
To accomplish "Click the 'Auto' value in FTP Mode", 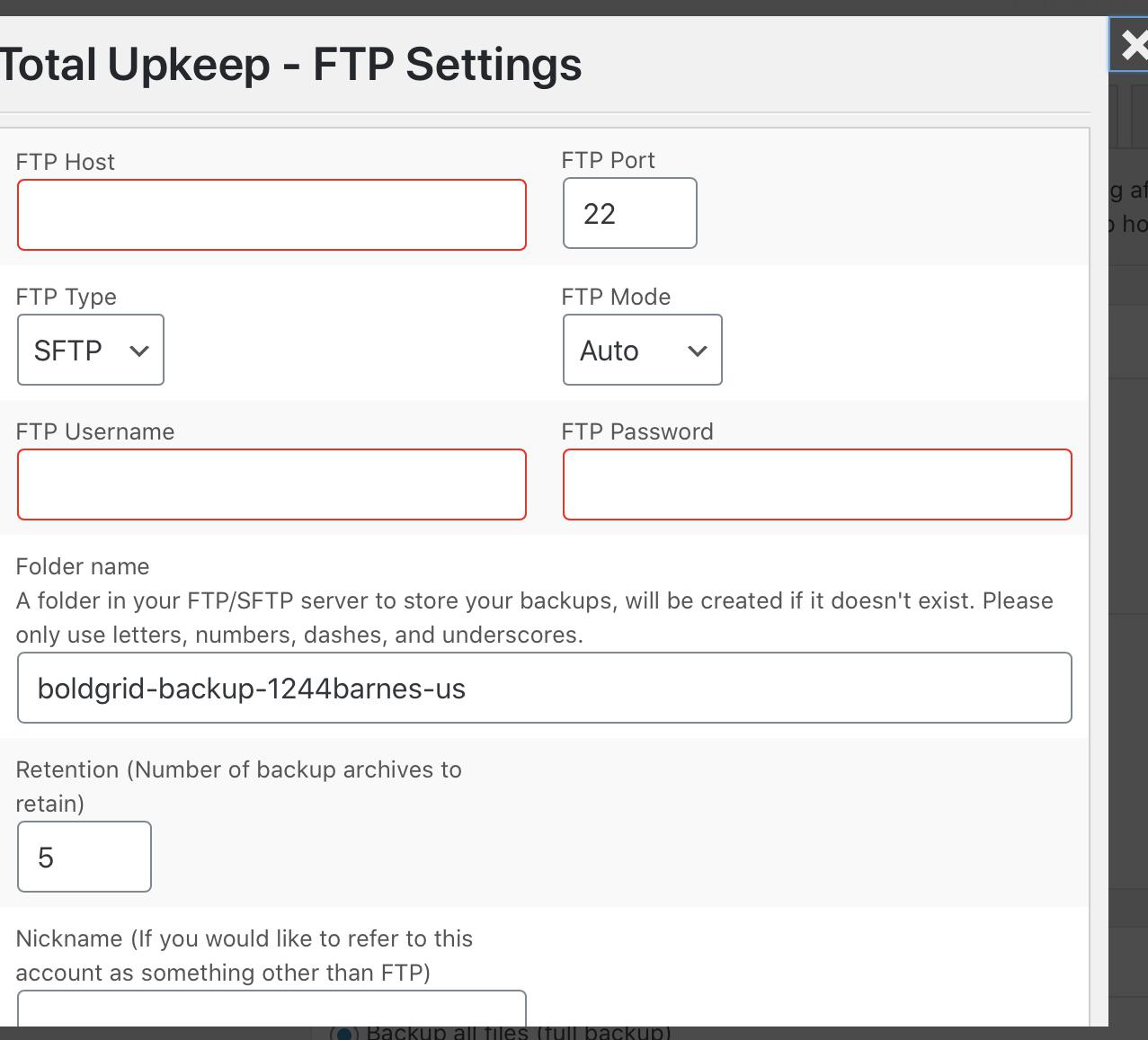I will pos(609,351).
